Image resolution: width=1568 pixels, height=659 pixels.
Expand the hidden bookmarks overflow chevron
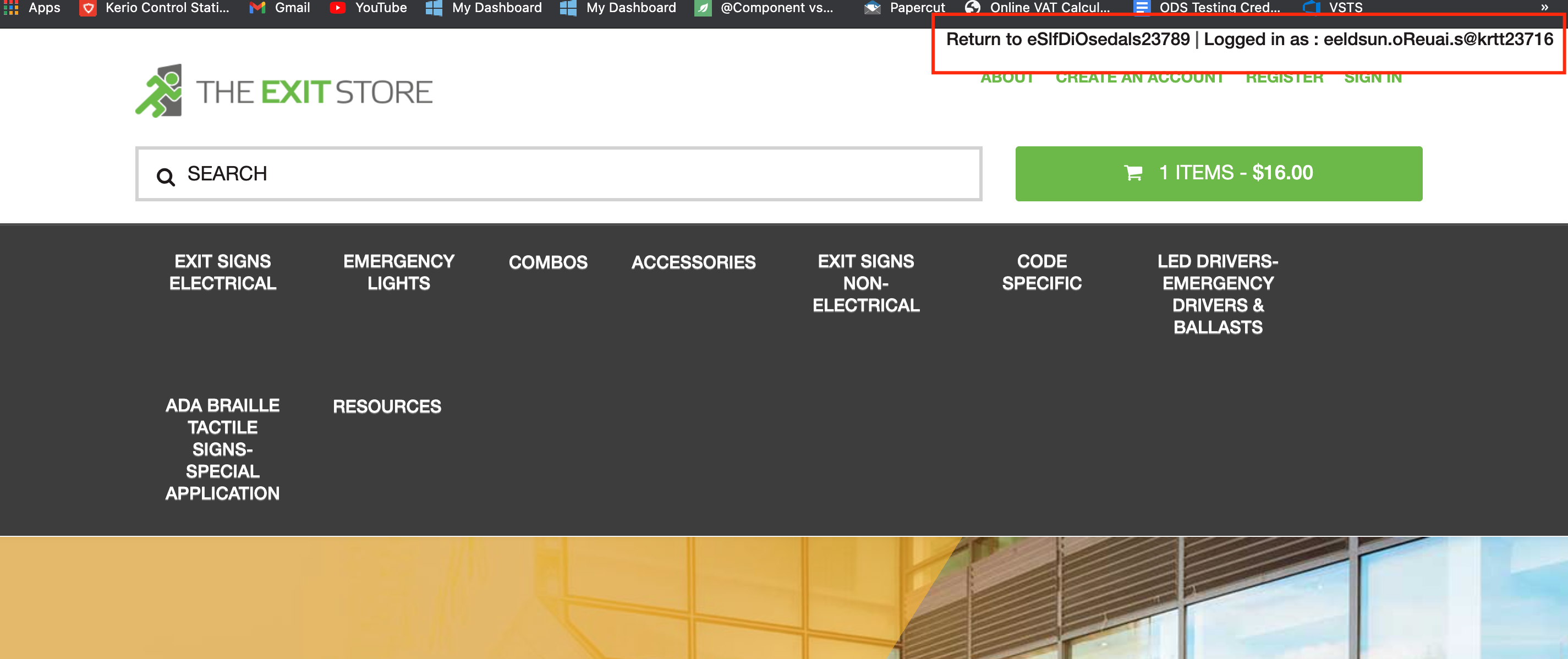pos(1544,7)
